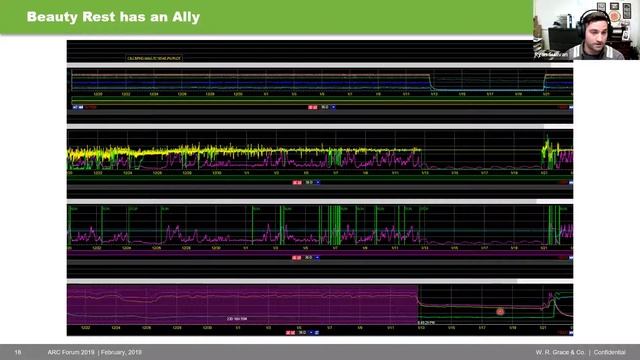Click the footer text 'W. R. Grace & Co. | Confidential'
This screenshot has width=640, height=360.
(580, 352)
